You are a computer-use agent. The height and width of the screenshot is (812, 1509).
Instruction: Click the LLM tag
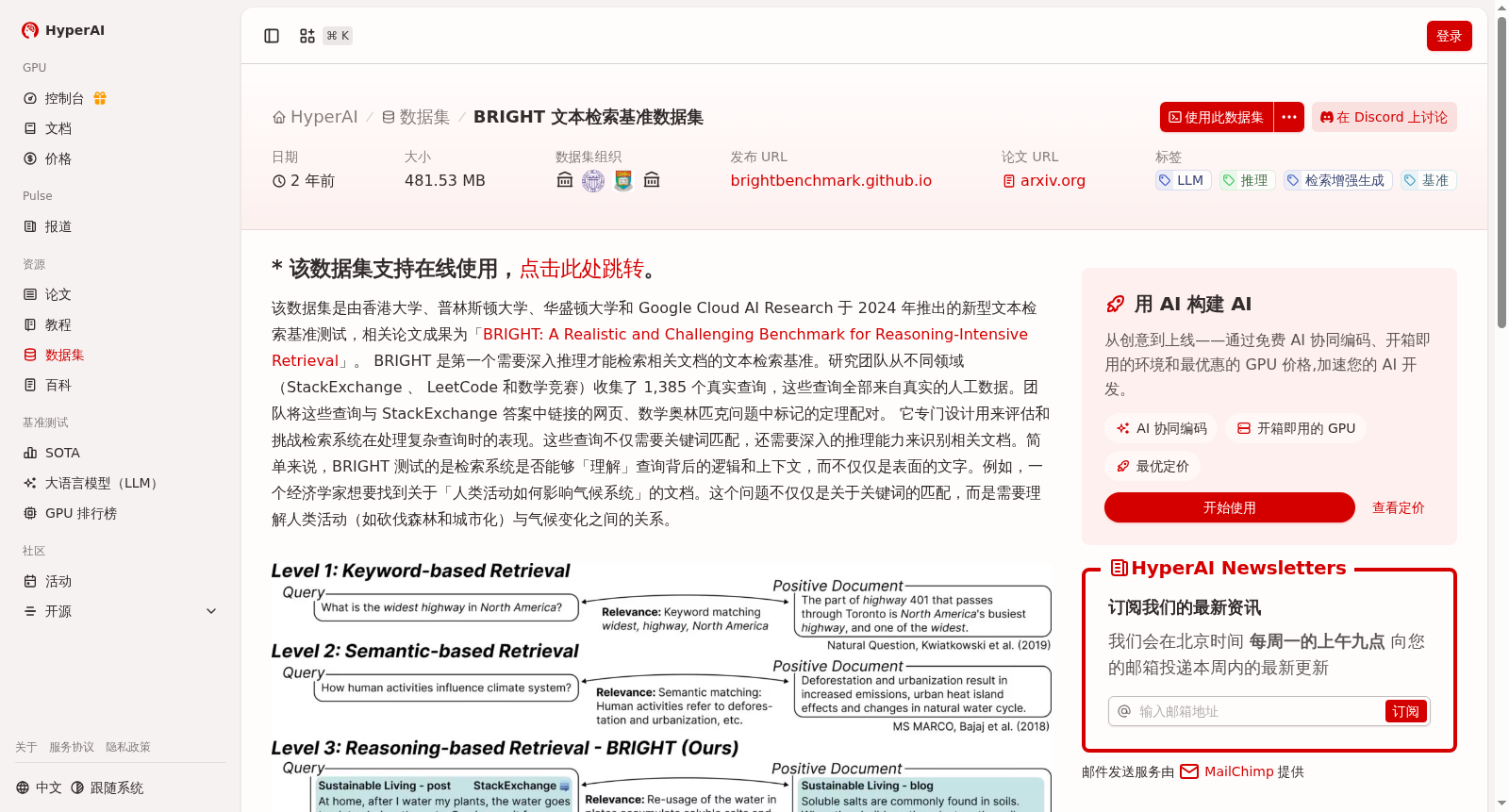[x=1184, y=180]
